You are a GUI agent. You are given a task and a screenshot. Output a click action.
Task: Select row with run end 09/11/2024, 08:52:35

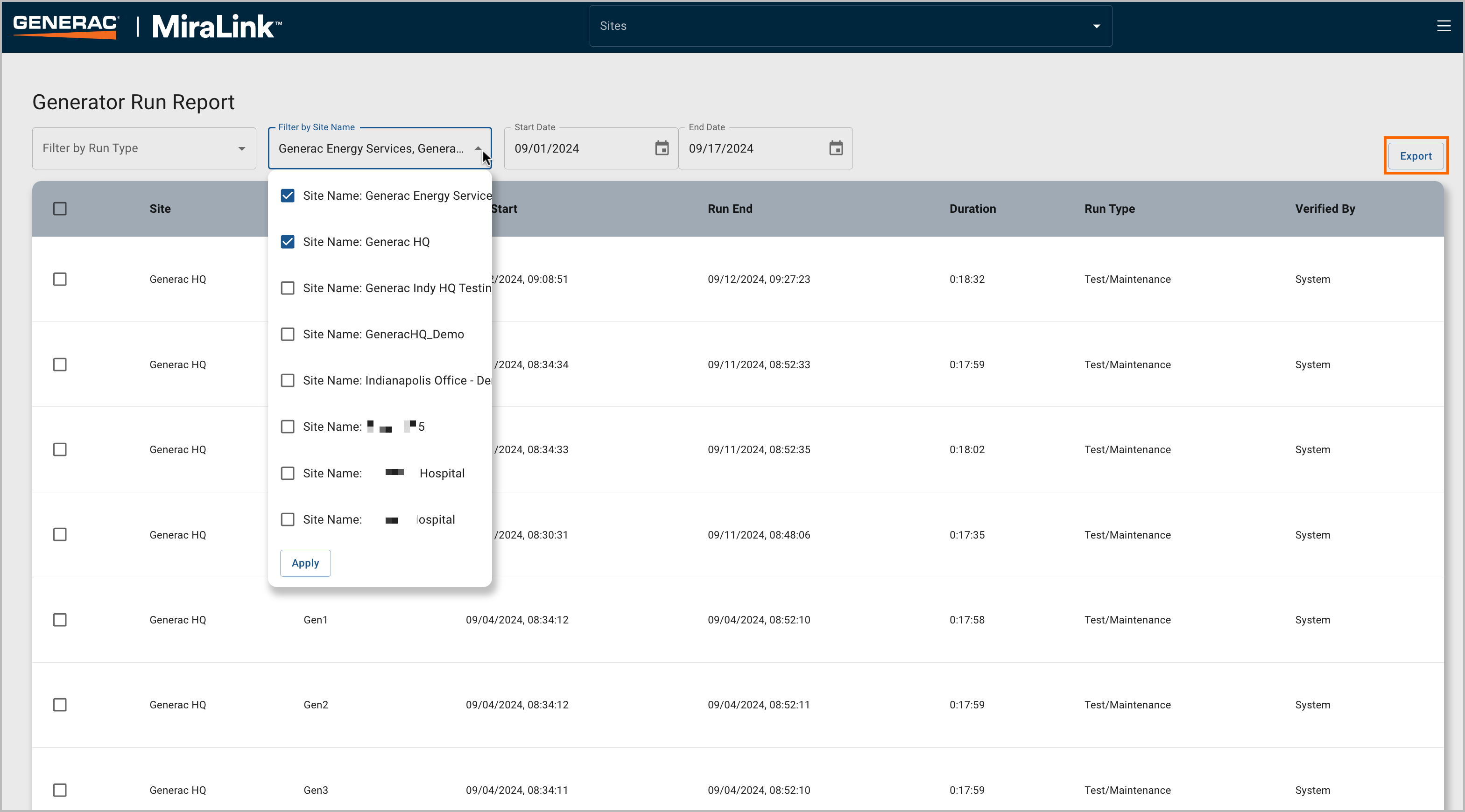point(60,450)
